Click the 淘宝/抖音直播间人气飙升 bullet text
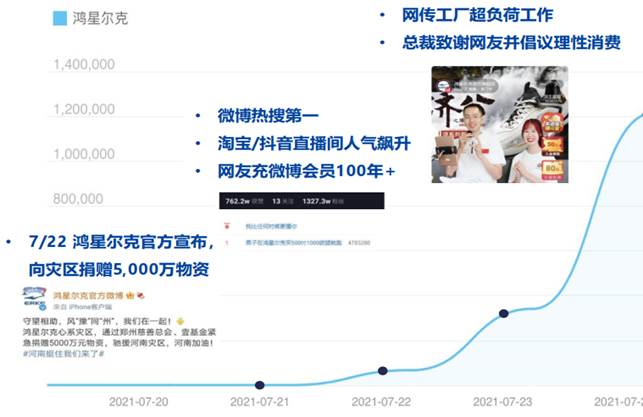This screenshot has width=643, height=417. (x=314, y=144)
